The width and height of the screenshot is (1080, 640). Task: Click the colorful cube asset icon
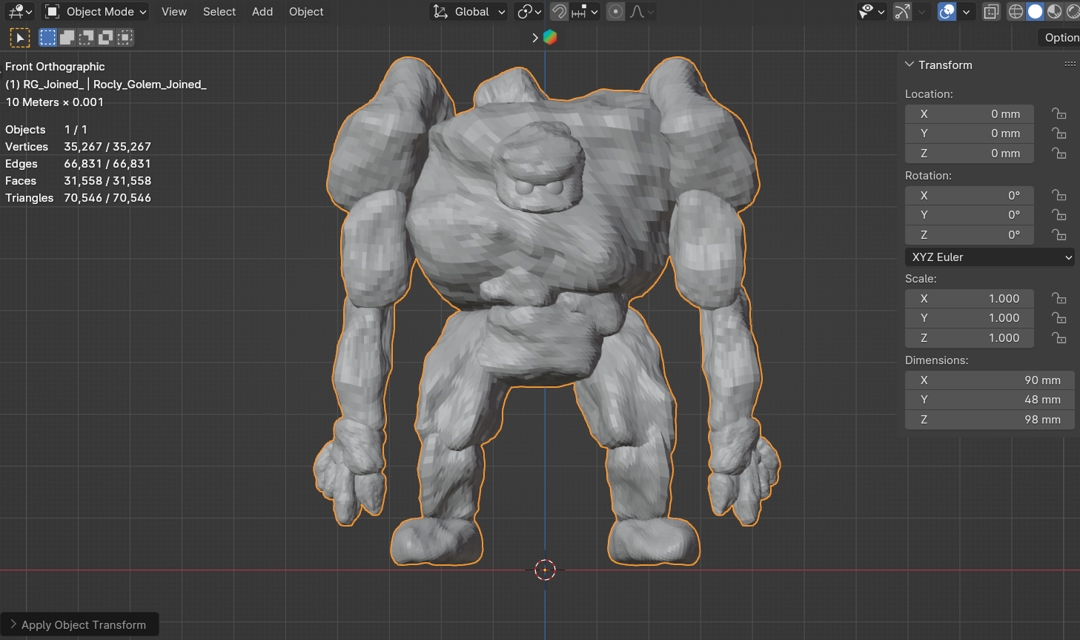click(550, 38)
